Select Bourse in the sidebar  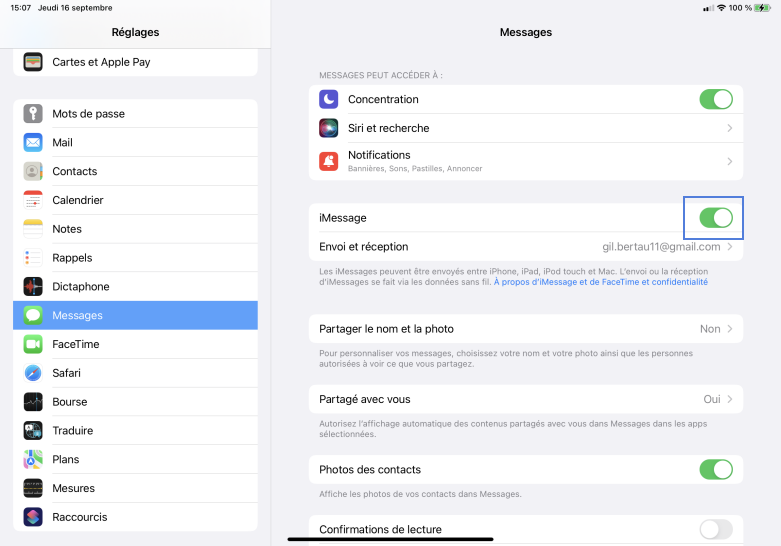(x=135, y=402)
